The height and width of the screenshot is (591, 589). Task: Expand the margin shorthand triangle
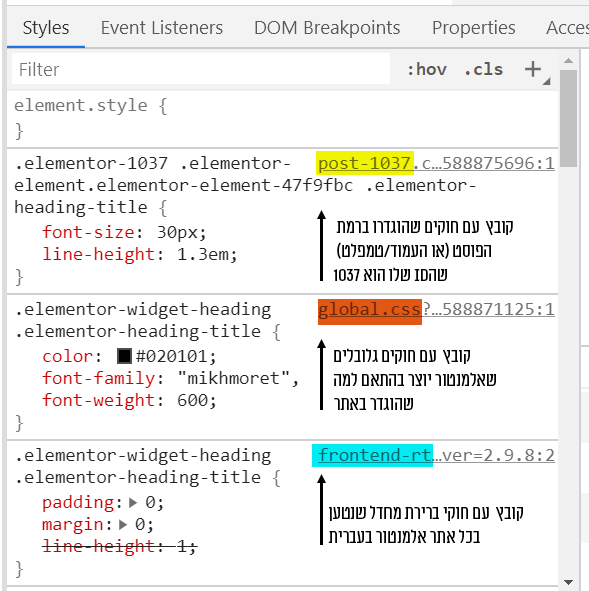coord(123,524)
